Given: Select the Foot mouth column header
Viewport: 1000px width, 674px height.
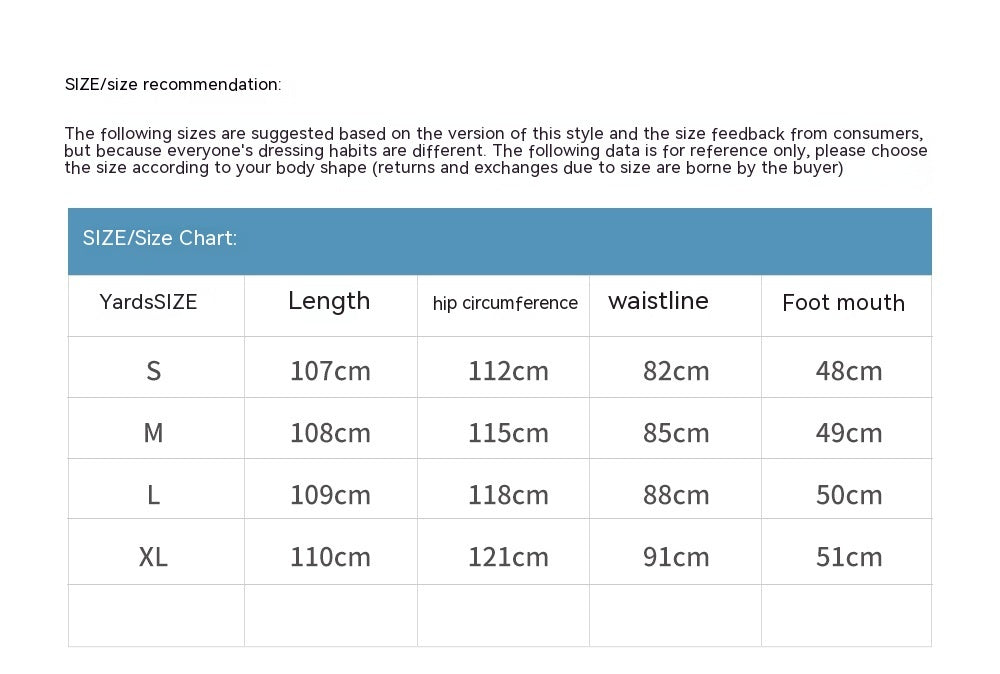Looking at the screenshot, I should click(x=843, y=303).
